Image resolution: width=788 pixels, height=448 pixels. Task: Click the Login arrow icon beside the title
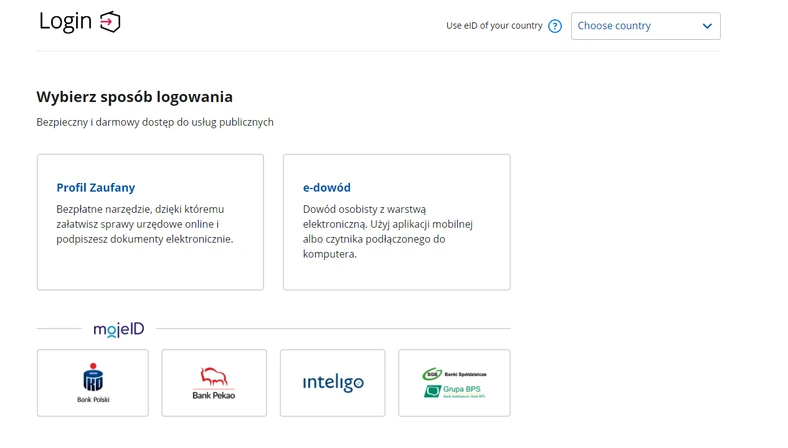click(x=110, y=22)
